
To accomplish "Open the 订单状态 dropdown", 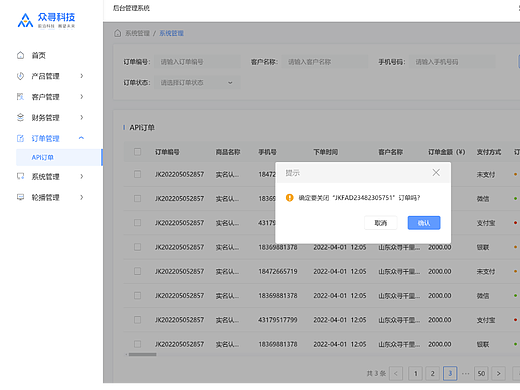I will point(197,83).
